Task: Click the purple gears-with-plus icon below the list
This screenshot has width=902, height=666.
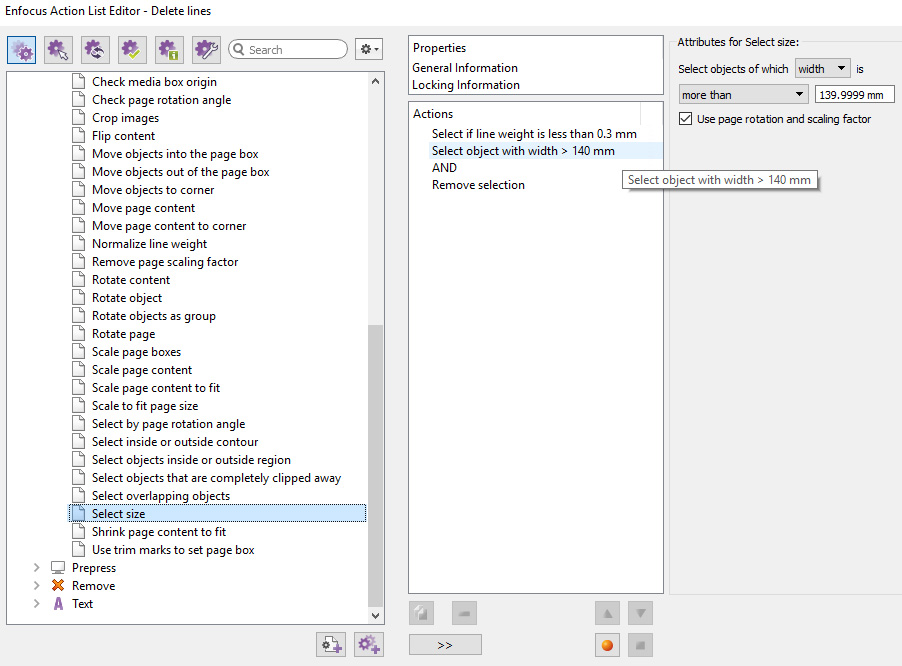Action: coord(369,645)
